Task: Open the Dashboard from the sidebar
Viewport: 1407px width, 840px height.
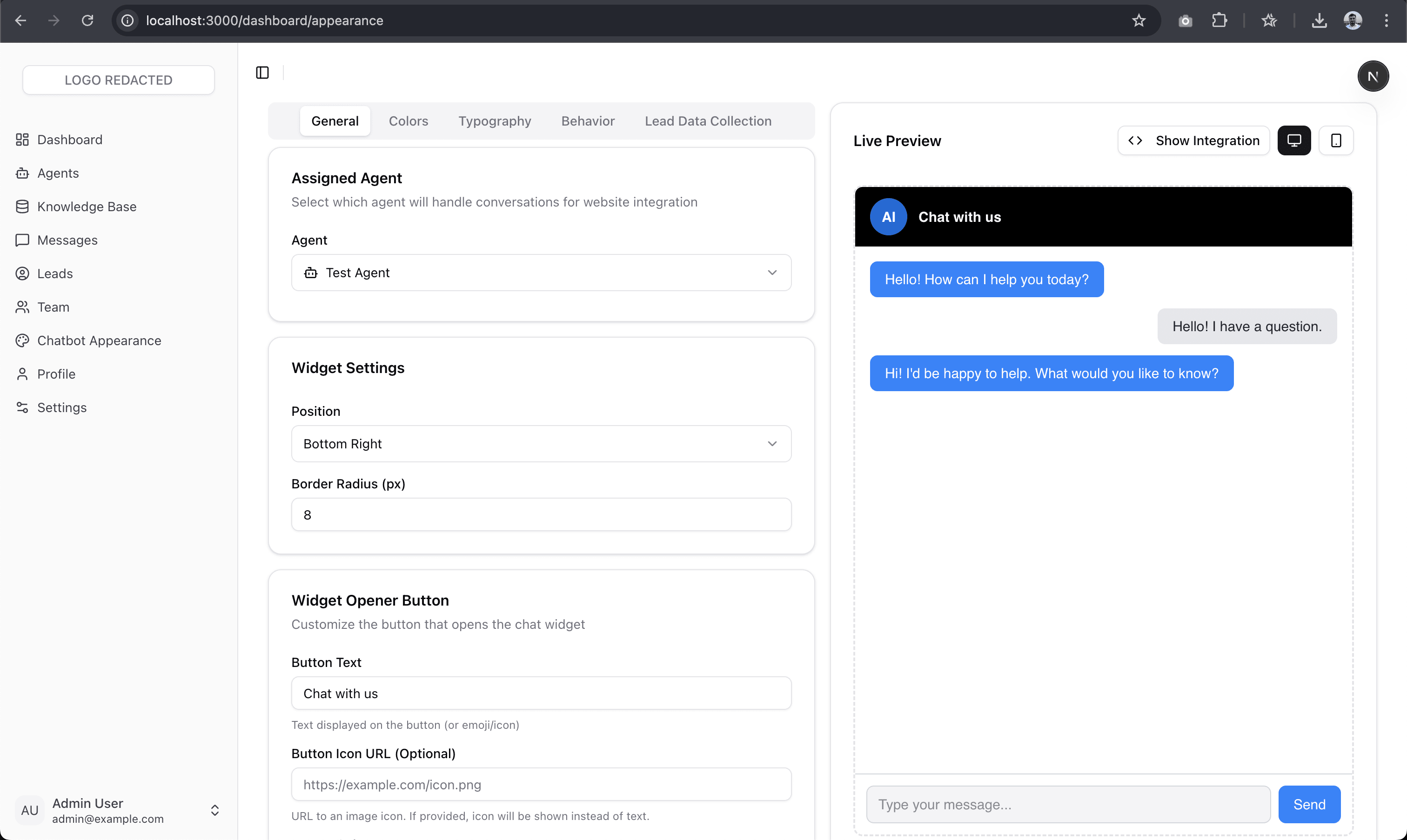Action: [69, 139]
